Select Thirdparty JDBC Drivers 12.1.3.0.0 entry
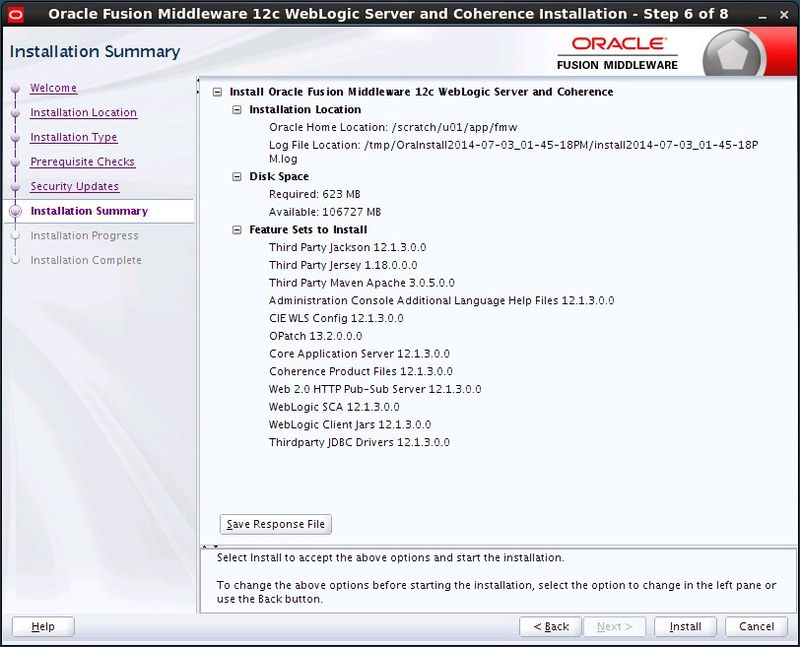The width and height of the screenshot is (800, 647). coord(359,442)
